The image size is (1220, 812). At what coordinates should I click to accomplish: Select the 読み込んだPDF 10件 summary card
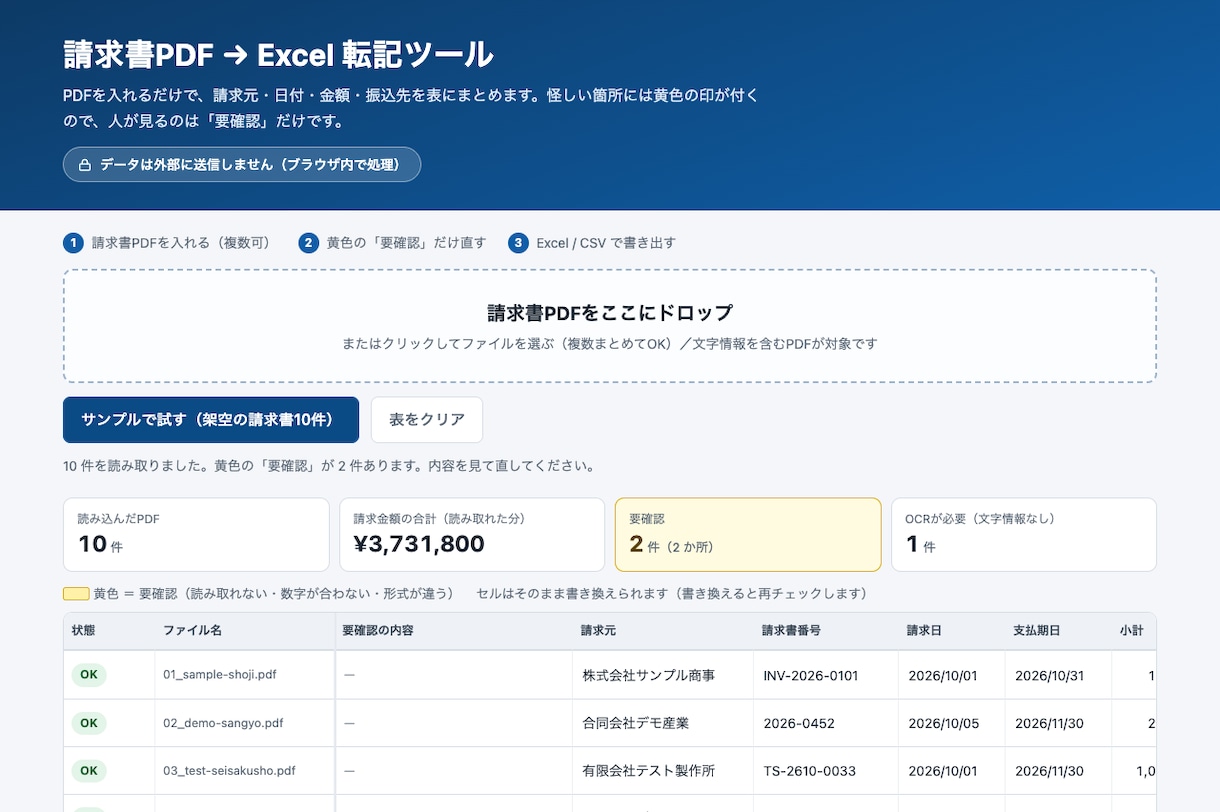point(196,535)
